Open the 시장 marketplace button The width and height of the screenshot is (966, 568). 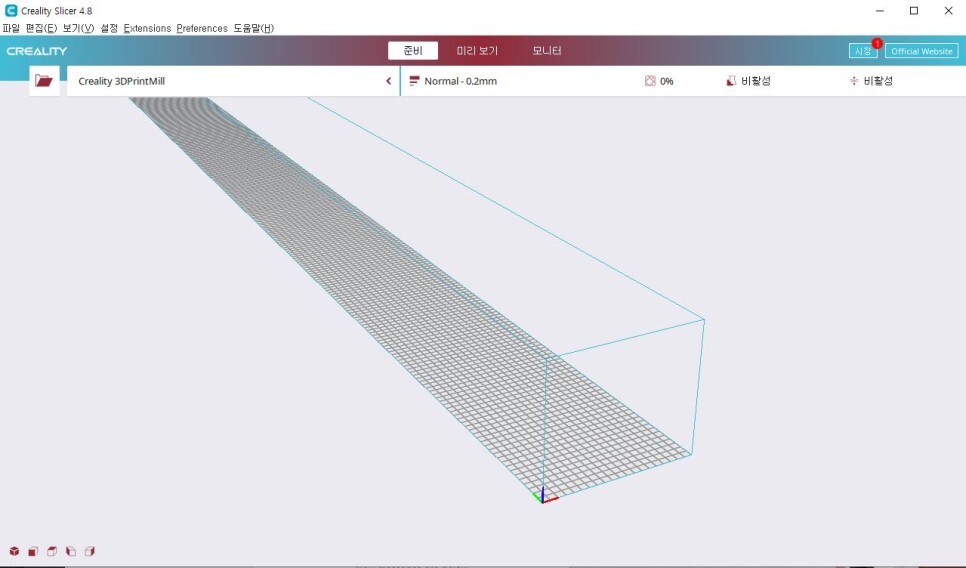[x=862, y=51]
